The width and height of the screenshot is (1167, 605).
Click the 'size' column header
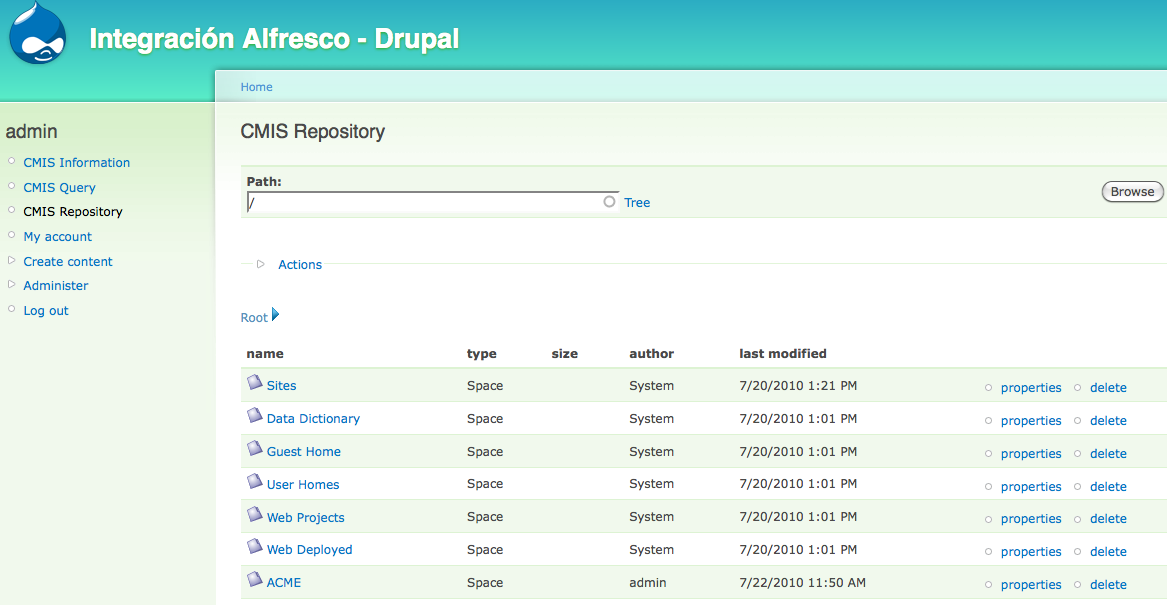(564, 353)
